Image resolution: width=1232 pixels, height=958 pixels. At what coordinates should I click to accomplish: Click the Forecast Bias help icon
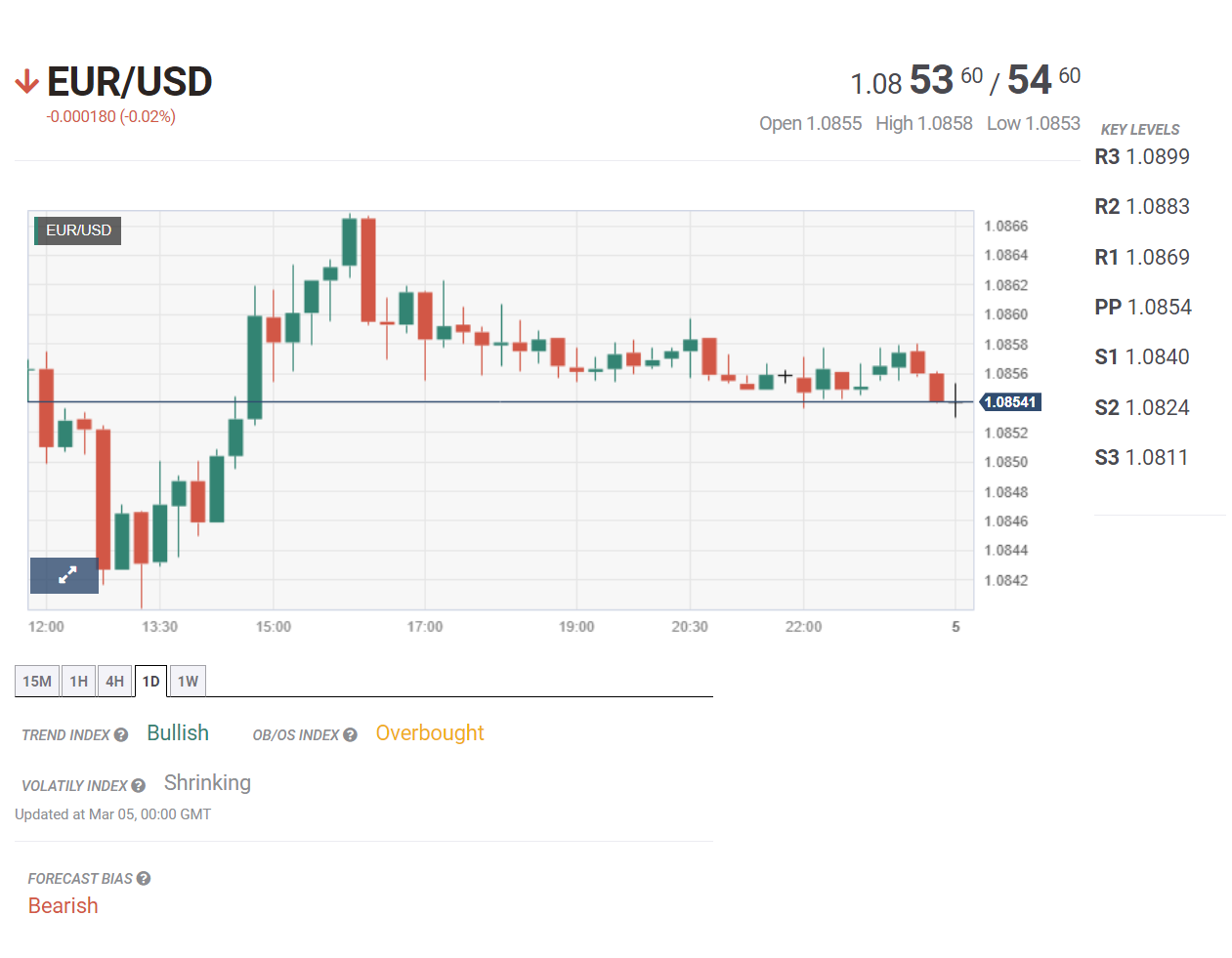tap(144, 878)
